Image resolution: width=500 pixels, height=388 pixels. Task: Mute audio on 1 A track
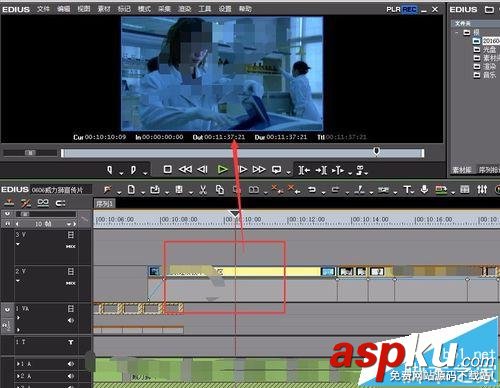(71, 364)
